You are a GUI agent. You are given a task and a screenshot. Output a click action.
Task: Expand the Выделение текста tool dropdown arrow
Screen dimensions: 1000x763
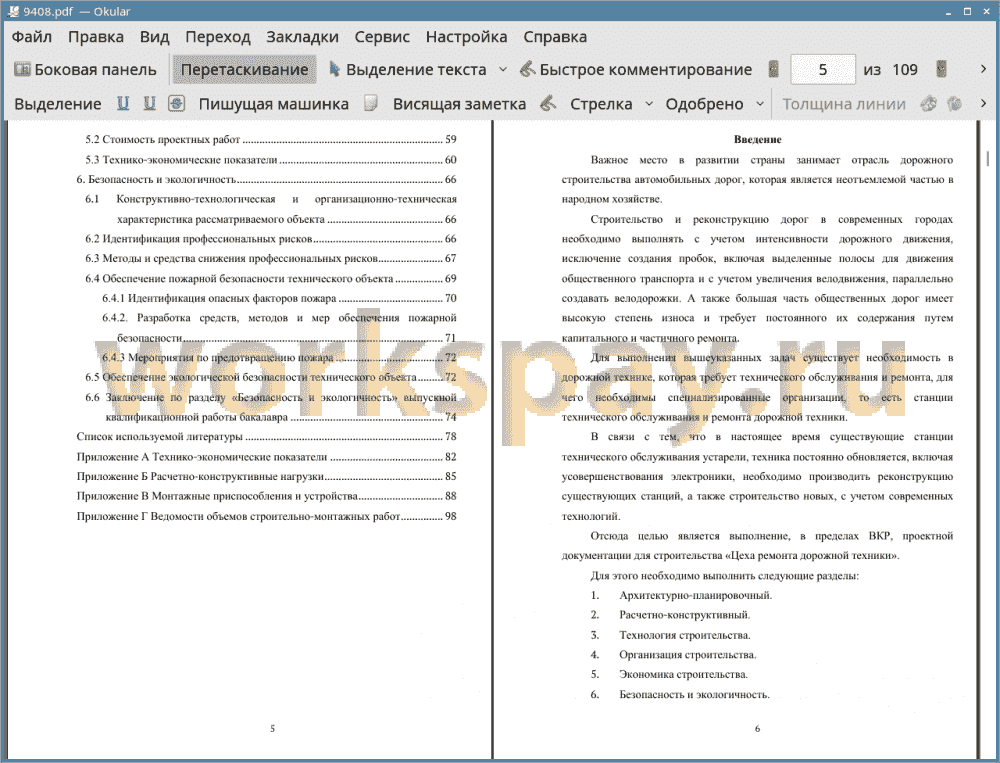503,70
